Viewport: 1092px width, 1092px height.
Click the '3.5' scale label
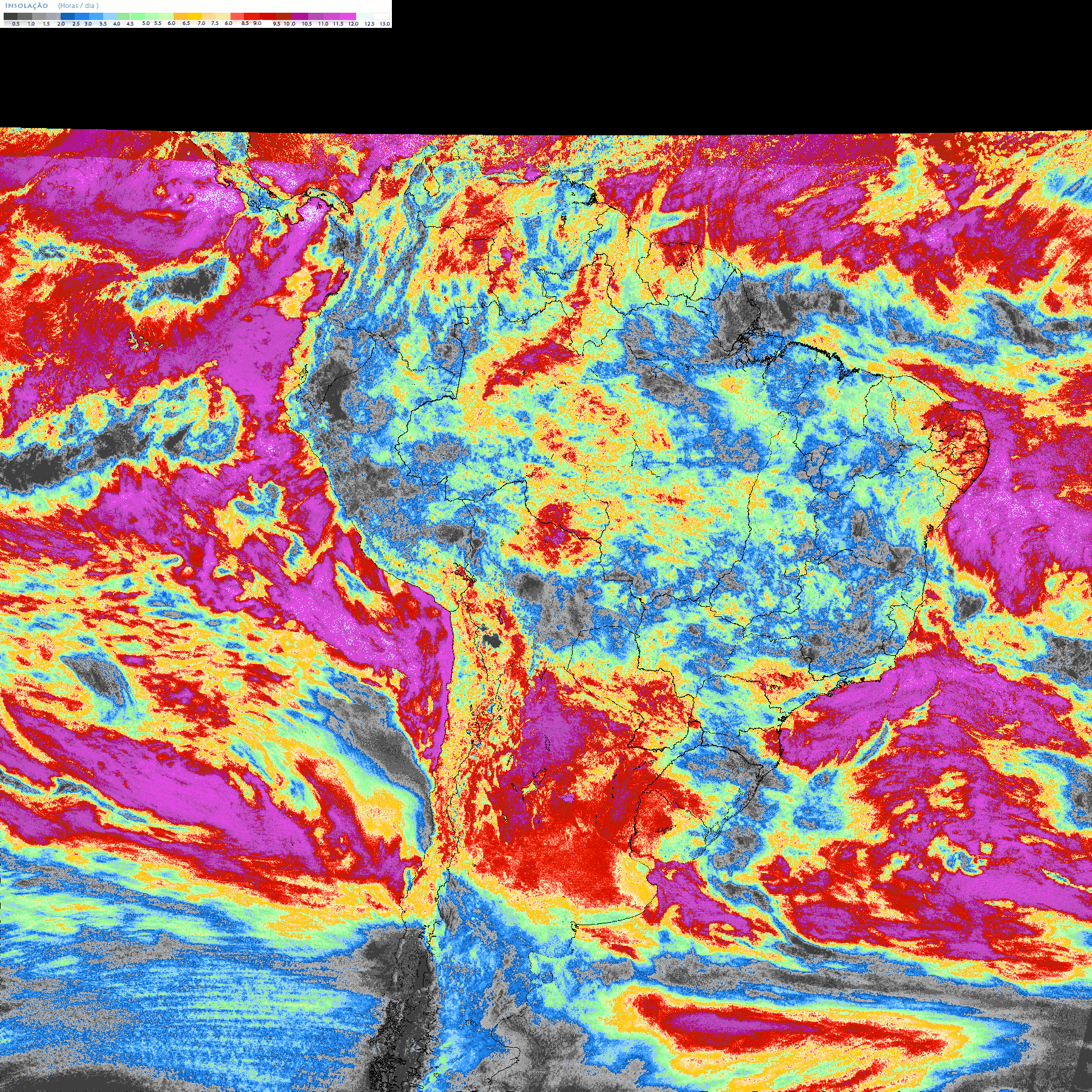pos(103,24)
